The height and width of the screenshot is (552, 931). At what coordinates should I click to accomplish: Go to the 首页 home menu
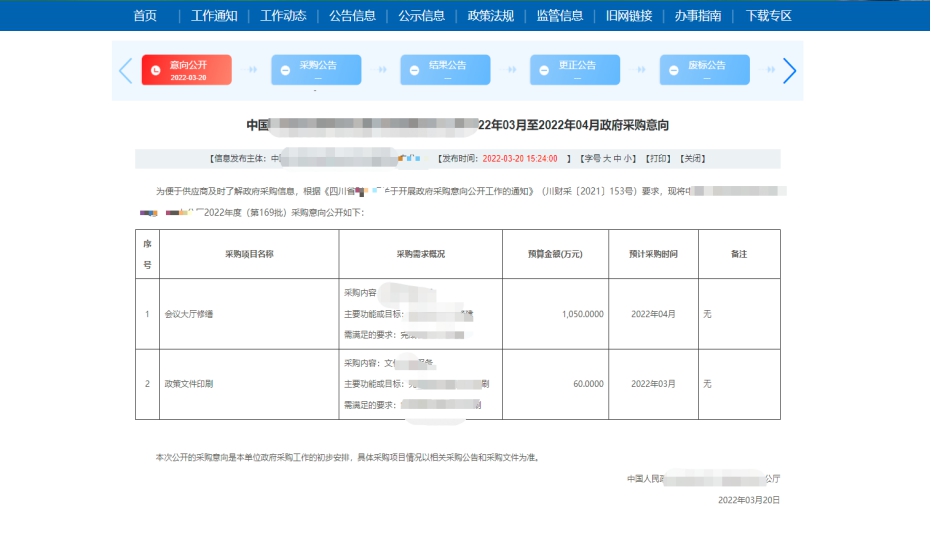[x=145, y=16]
